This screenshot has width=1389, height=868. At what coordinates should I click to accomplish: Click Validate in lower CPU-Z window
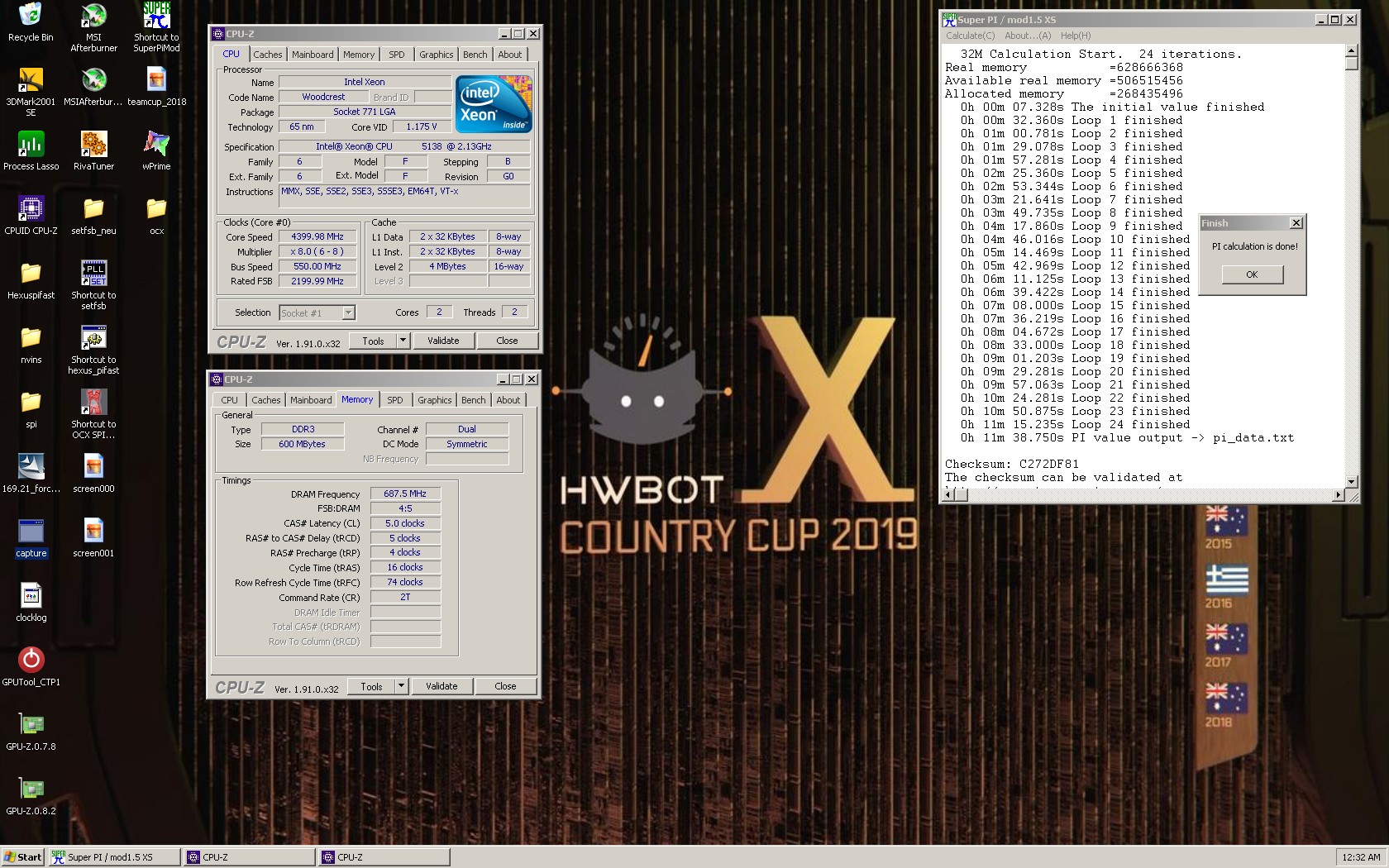[442, 686]
